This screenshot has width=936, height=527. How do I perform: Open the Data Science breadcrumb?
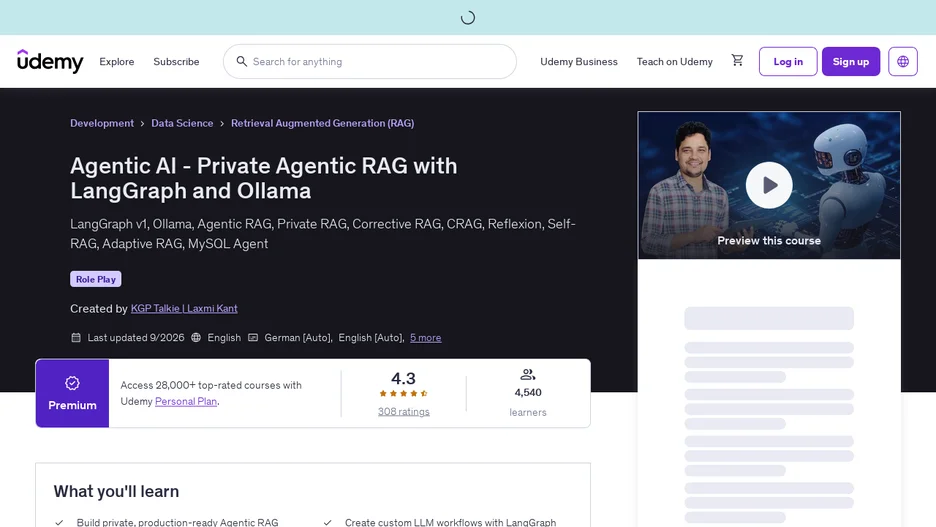(x=182, y=123)
